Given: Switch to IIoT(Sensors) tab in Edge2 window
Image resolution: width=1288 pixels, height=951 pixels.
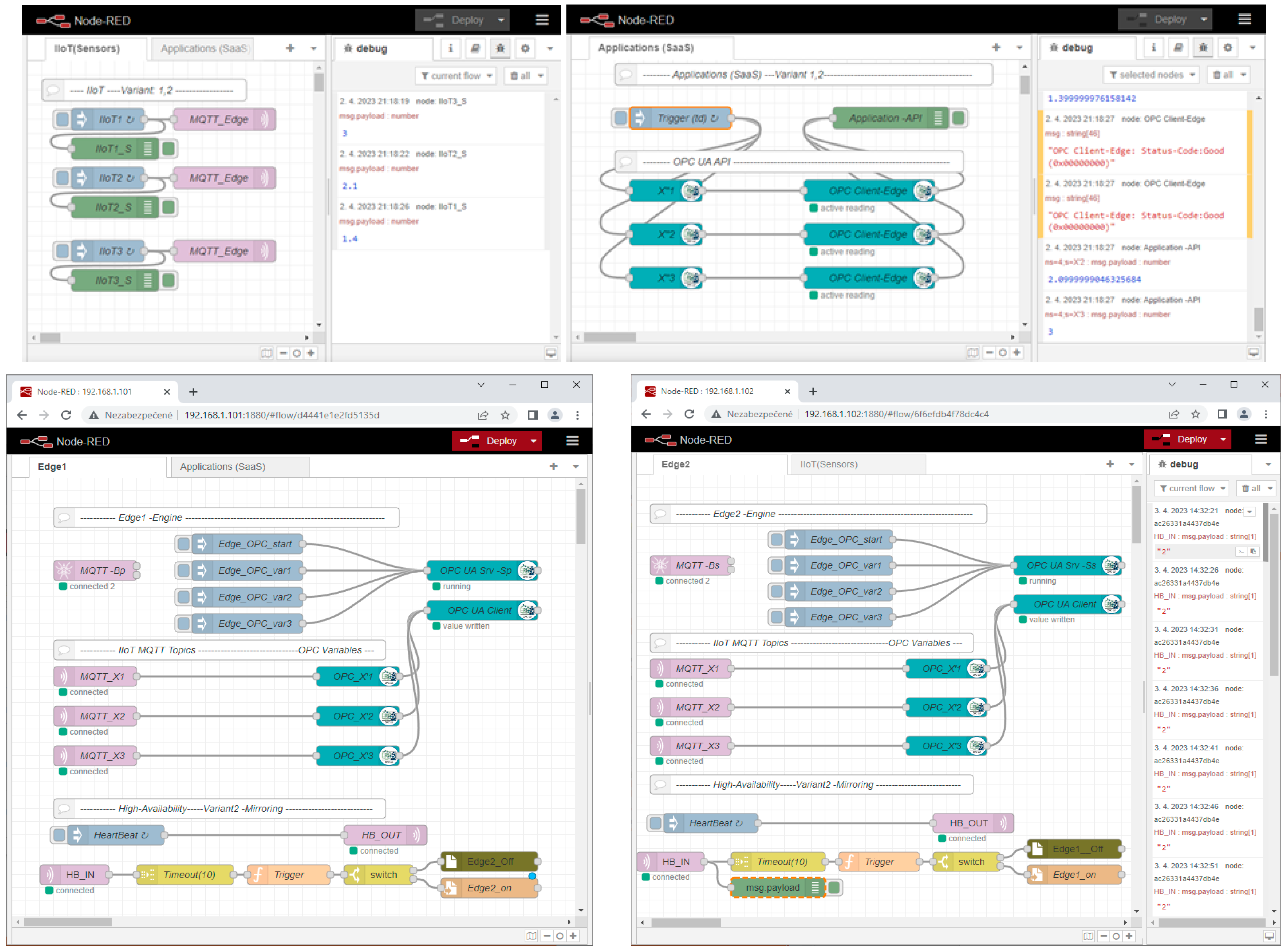Looking at the screenshot, I should click(828, 465).
